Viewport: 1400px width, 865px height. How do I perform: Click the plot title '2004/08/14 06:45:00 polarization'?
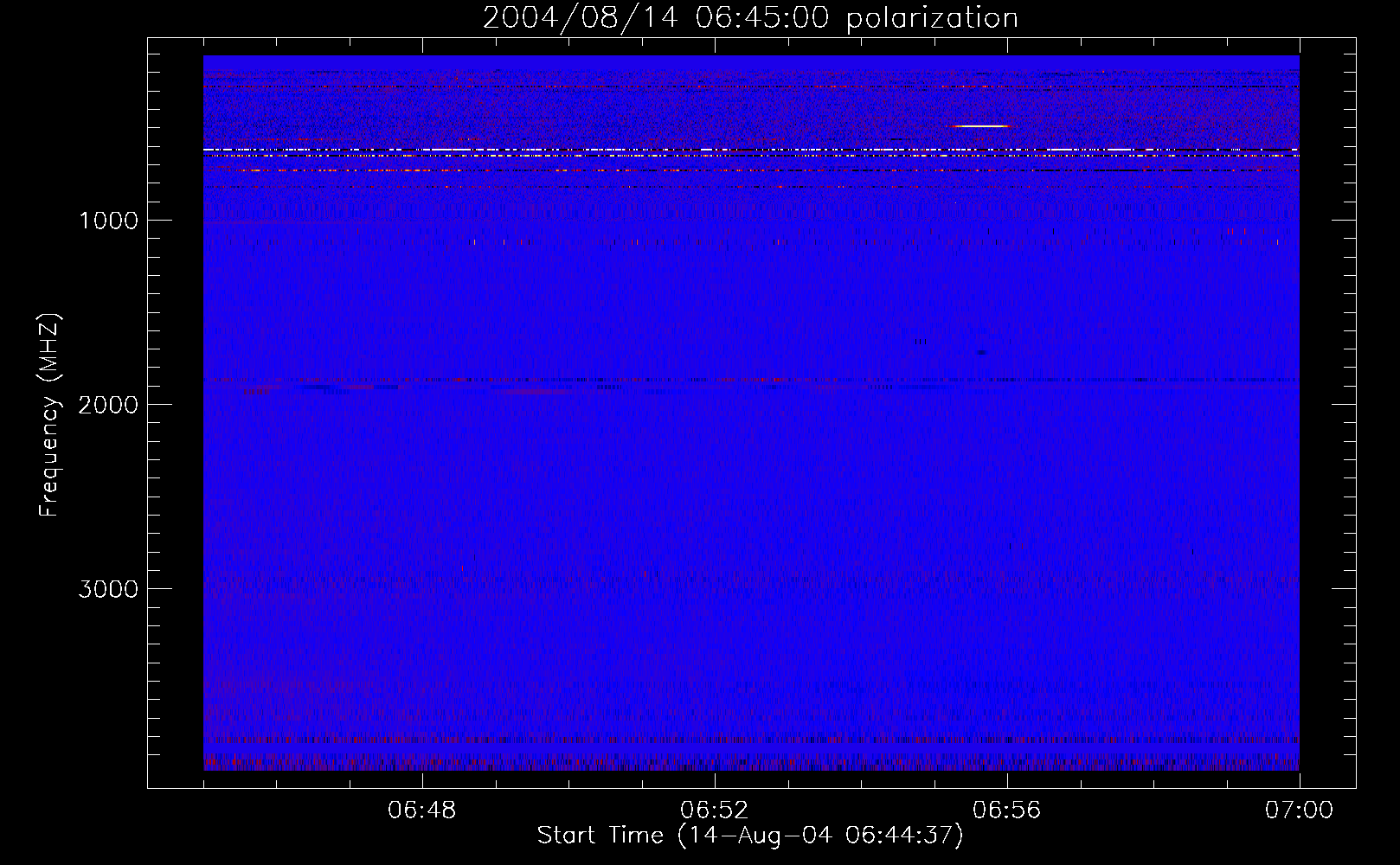click(x=750, y=17)
